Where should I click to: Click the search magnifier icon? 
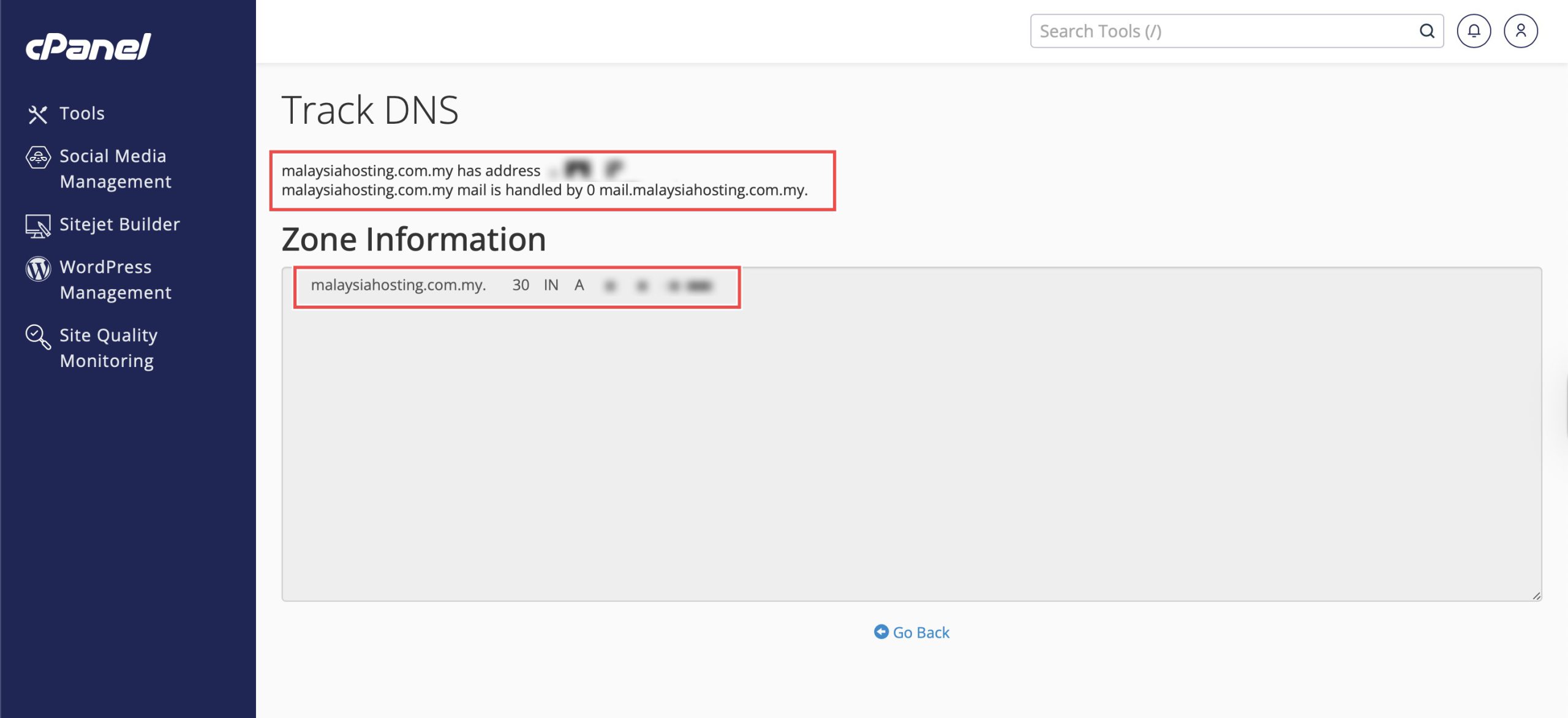1427,31
